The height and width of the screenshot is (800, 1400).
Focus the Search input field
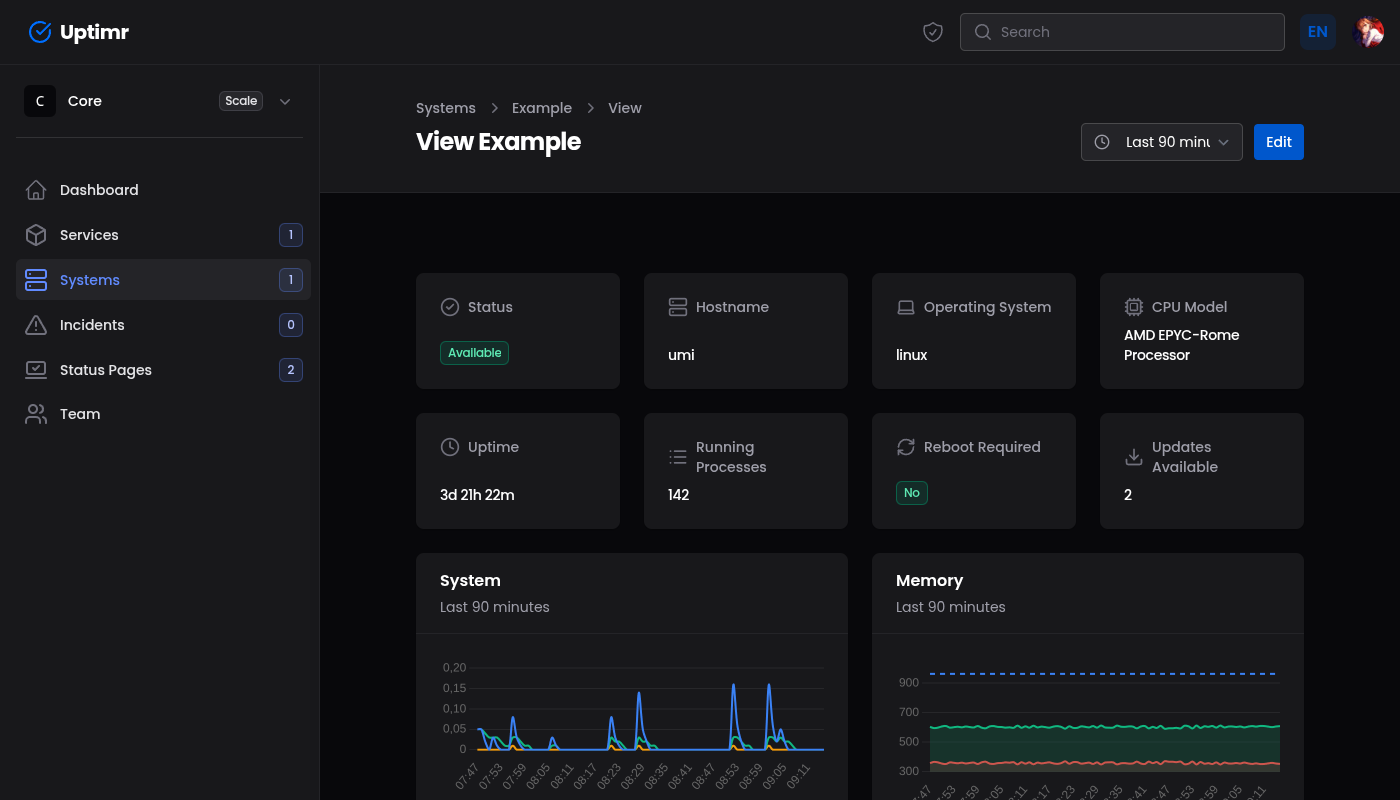1122,32
